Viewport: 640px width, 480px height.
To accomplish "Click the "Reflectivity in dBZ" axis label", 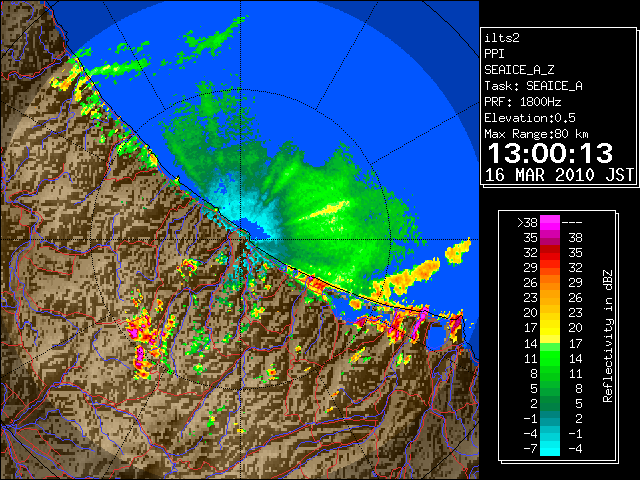I will [x=608, y=336].
